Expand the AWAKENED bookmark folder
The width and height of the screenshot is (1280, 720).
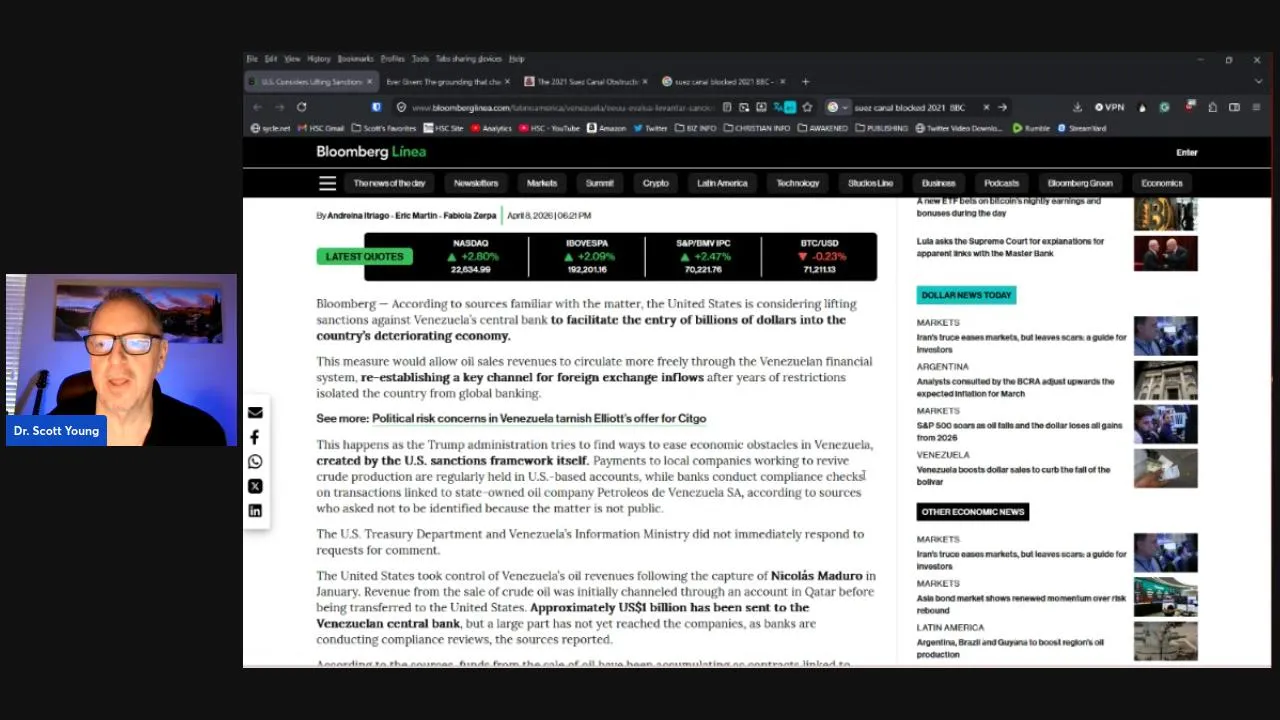click(x=823, y=128)
